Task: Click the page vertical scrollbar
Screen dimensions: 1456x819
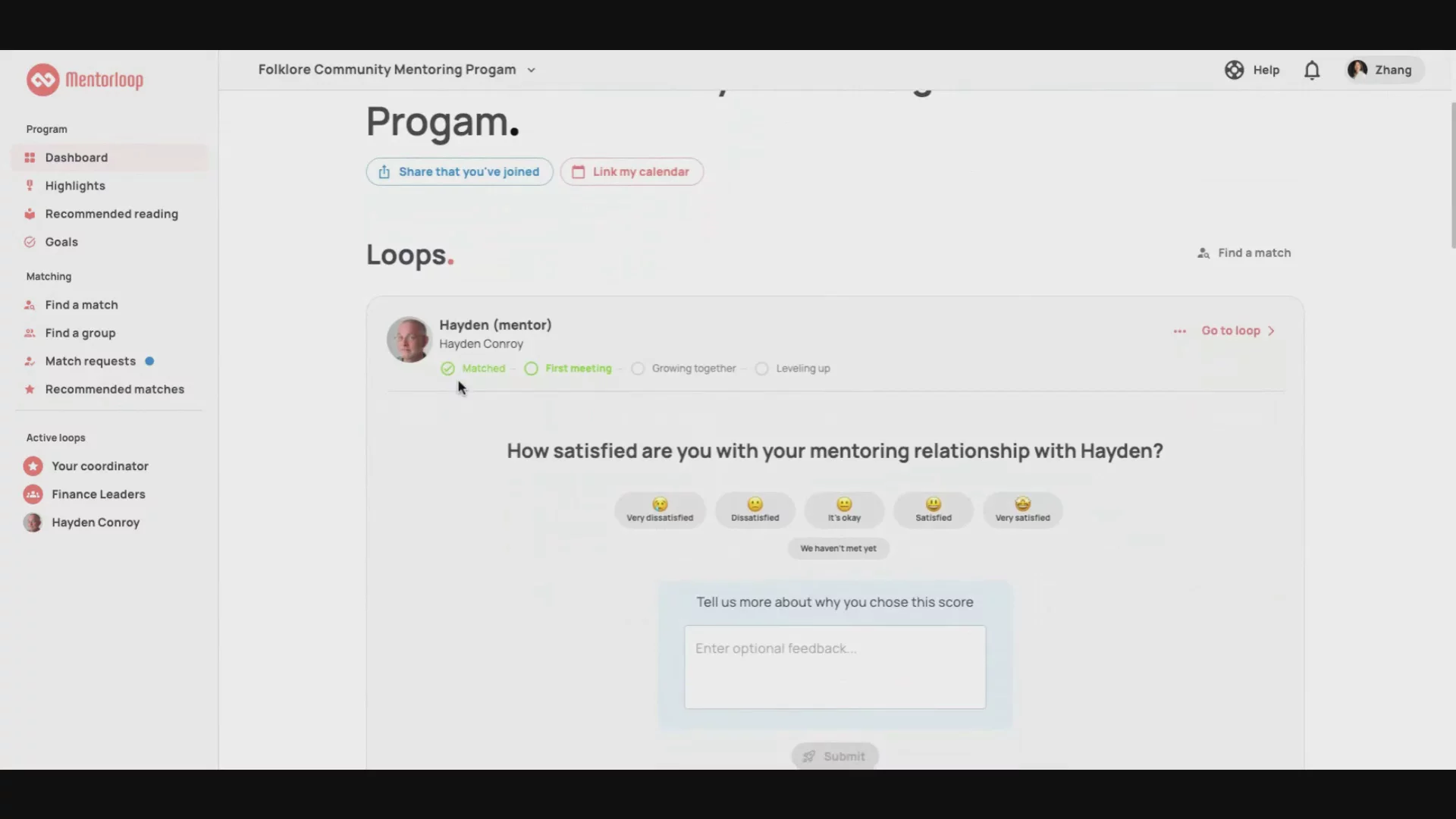Action: [1452, 176]
